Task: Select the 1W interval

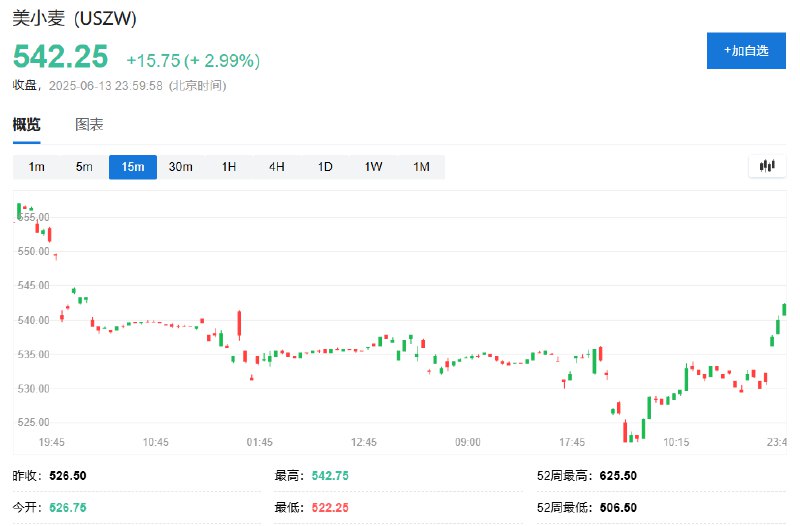Action: [373, 167]
